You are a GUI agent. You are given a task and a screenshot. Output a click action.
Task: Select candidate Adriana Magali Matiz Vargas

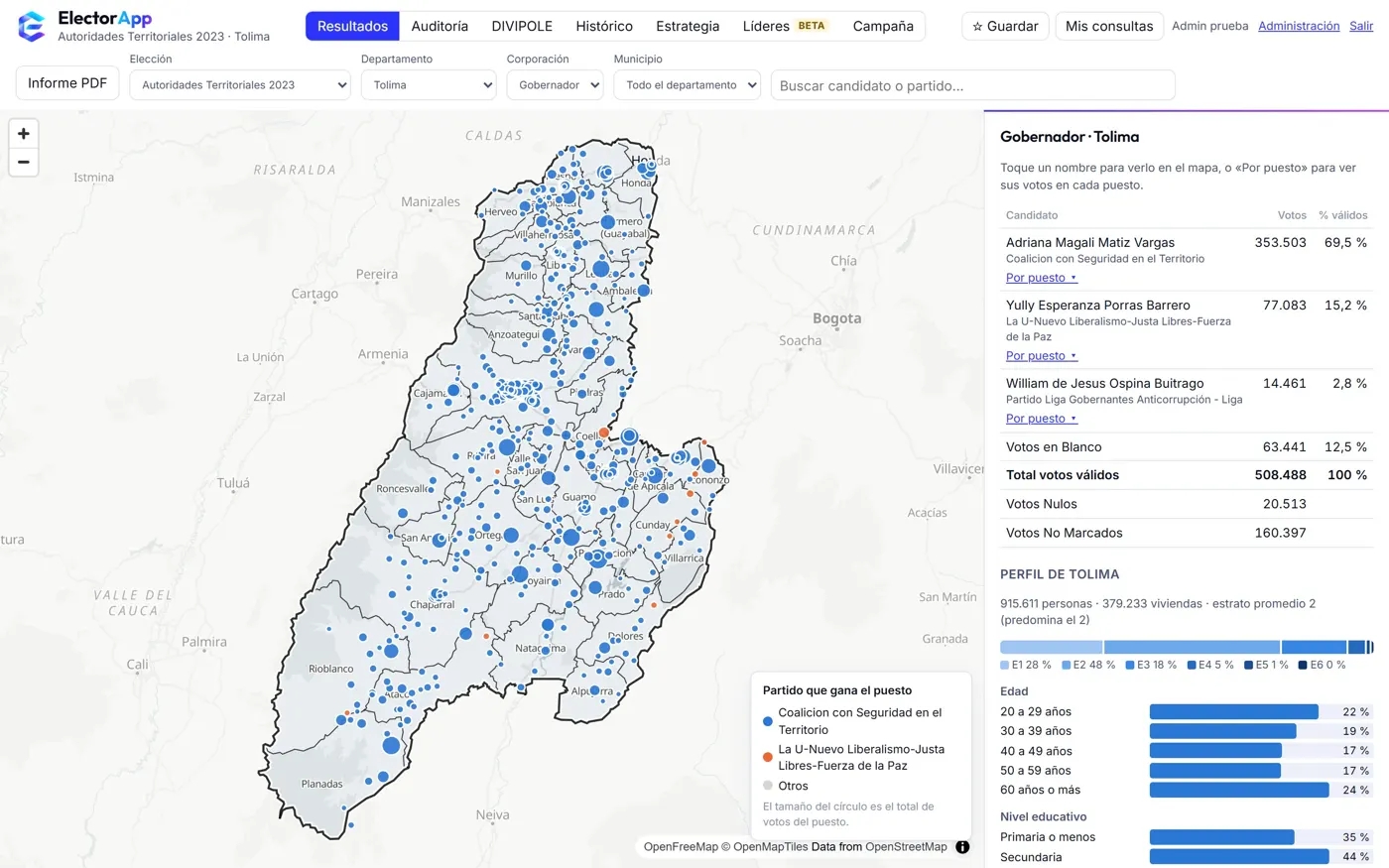pos(1090,242)
